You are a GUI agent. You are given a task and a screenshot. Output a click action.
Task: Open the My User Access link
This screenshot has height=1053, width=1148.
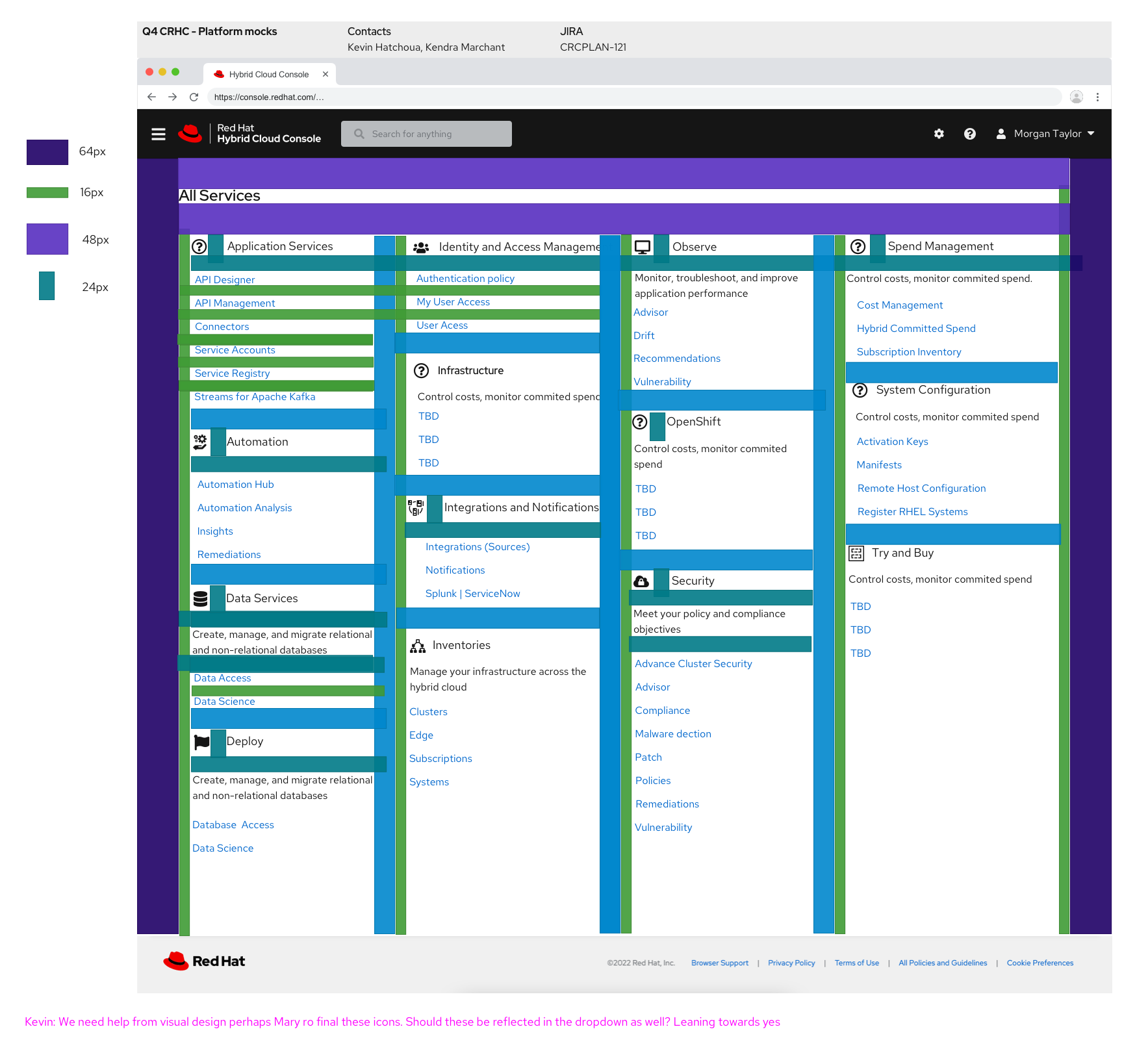(x=453, y=301)
